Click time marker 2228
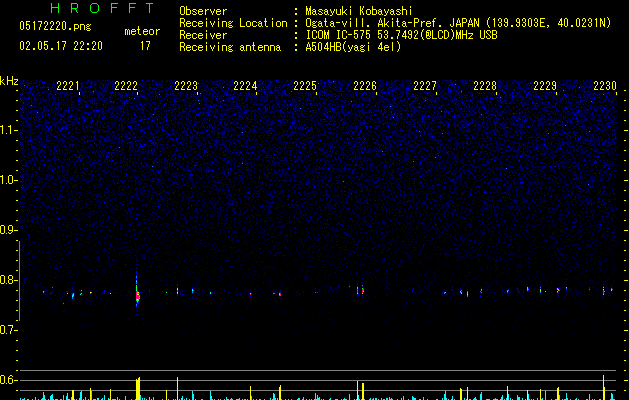 tap(485, 85)
